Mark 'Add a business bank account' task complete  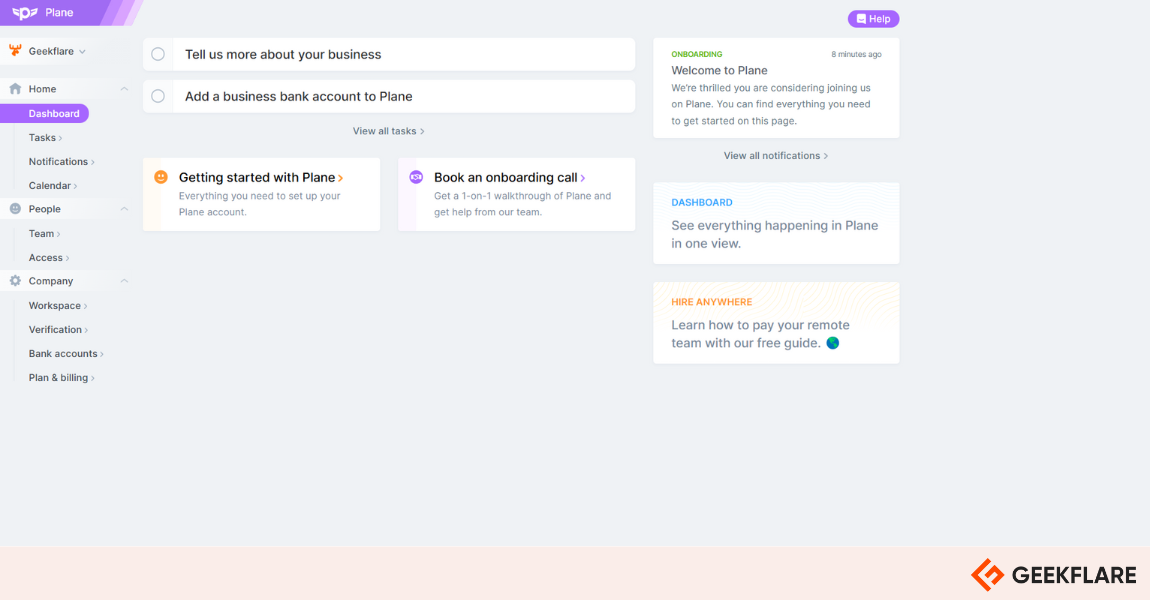pos(158,96)
